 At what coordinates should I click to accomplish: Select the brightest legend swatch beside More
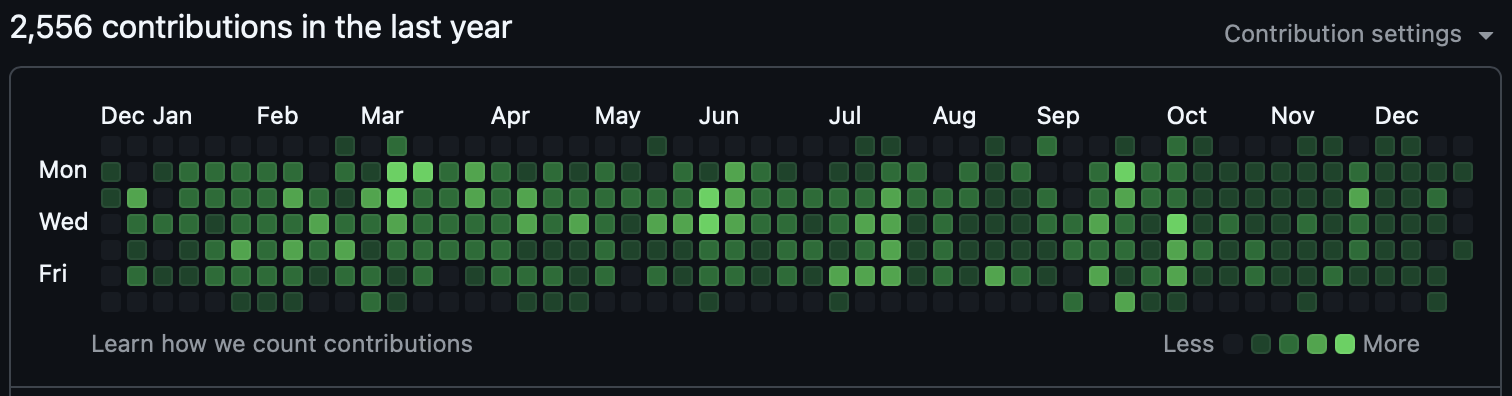[x=1345, y=344]
